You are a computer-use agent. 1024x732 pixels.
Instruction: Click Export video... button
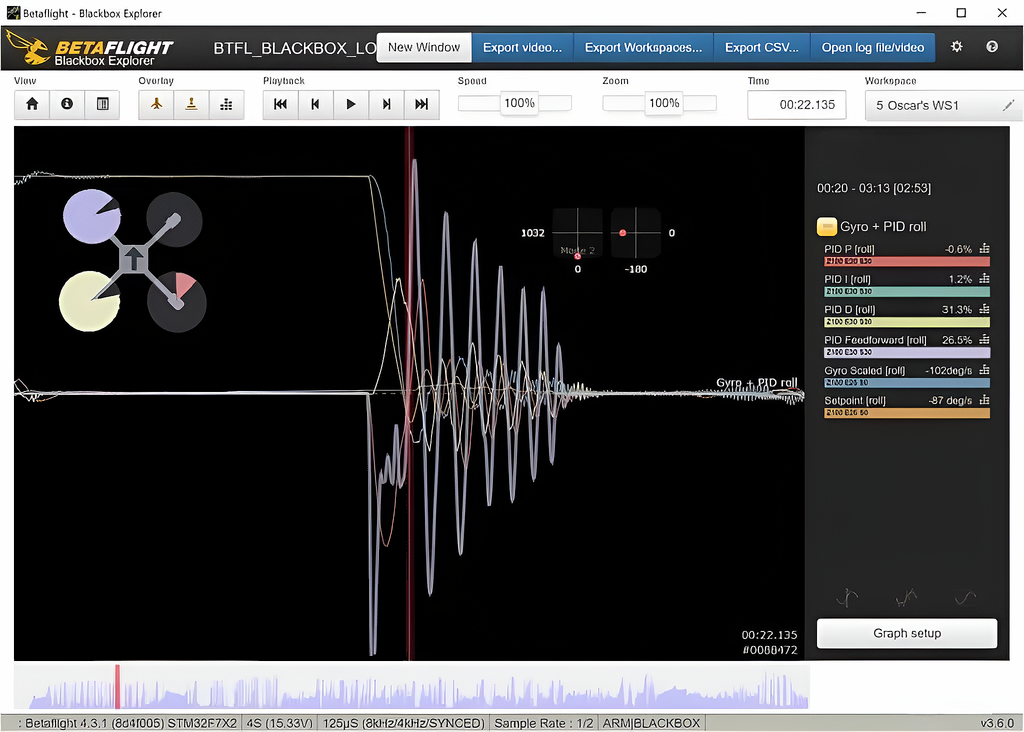[x=522, y=48]
